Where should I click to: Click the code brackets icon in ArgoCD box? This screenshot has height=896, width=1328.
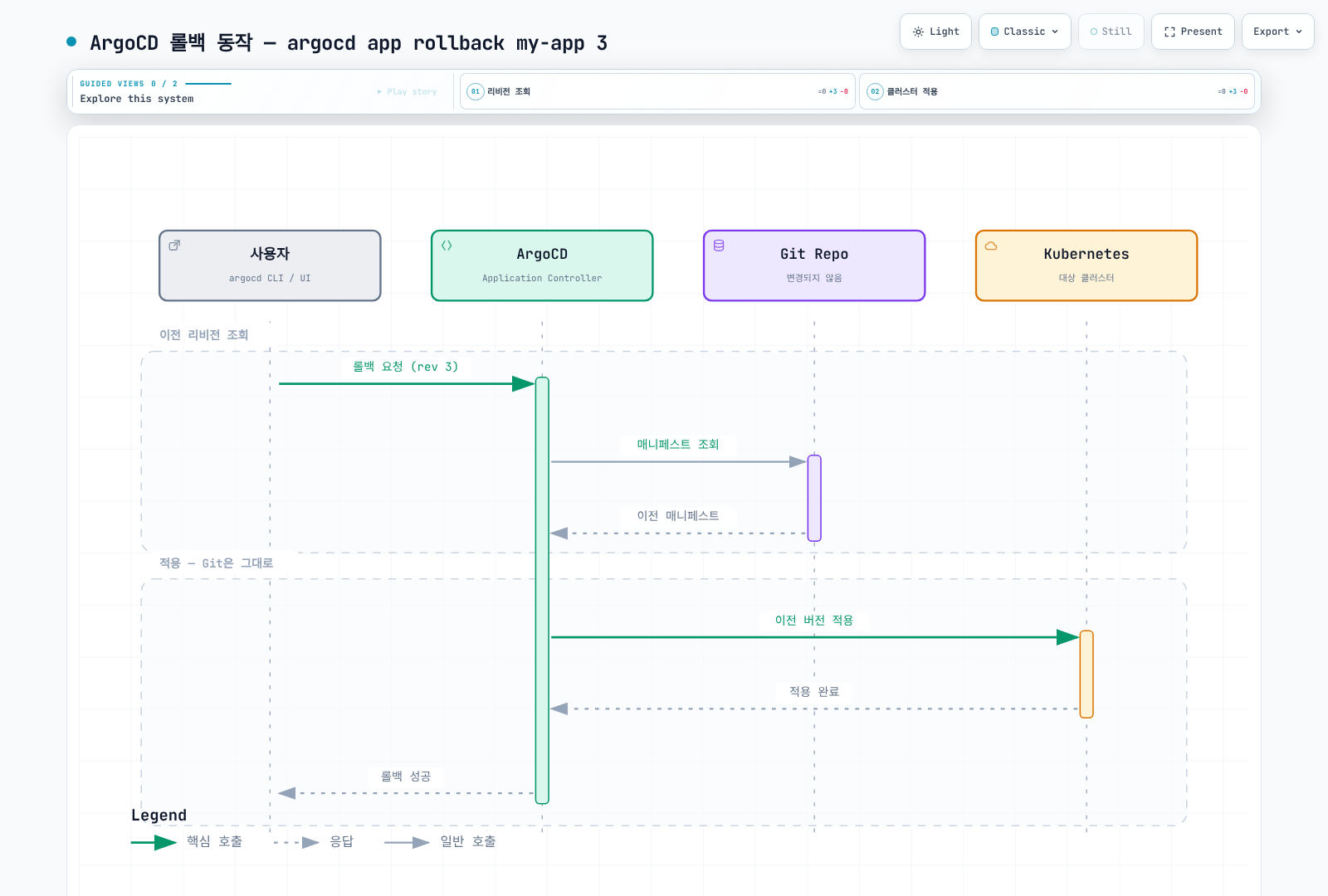click(x=447, y=246)
